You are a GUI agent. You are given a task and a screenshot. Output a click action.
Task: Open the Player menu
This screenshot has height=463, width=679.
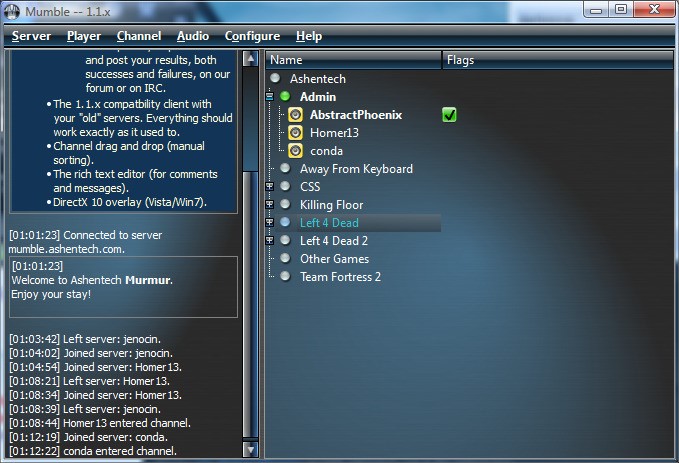pos(84,36)
